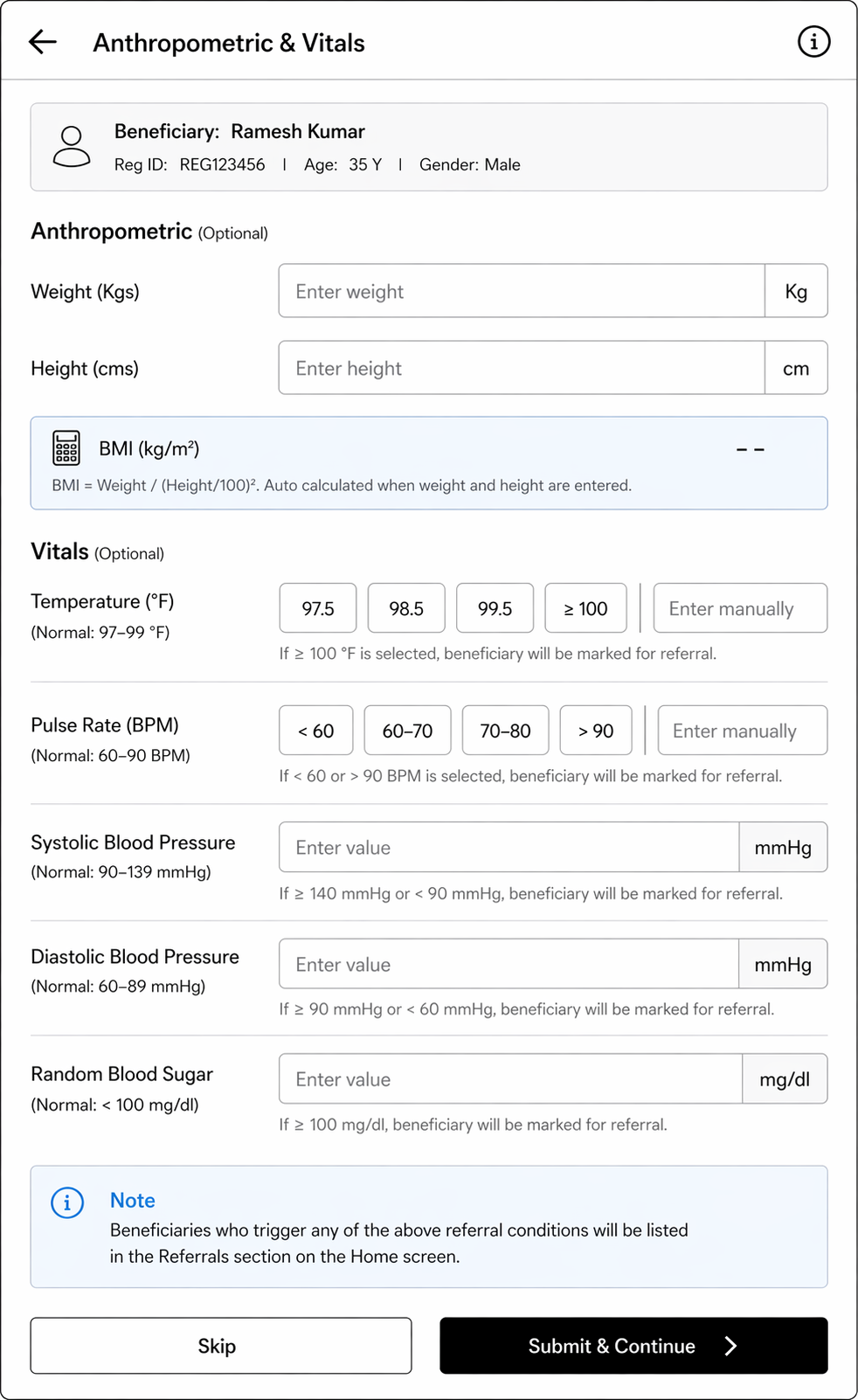Click the beneficiary profile avatar icon
Image resolution: width=858 pixels, height=1400 pixels.
point(72,146)
